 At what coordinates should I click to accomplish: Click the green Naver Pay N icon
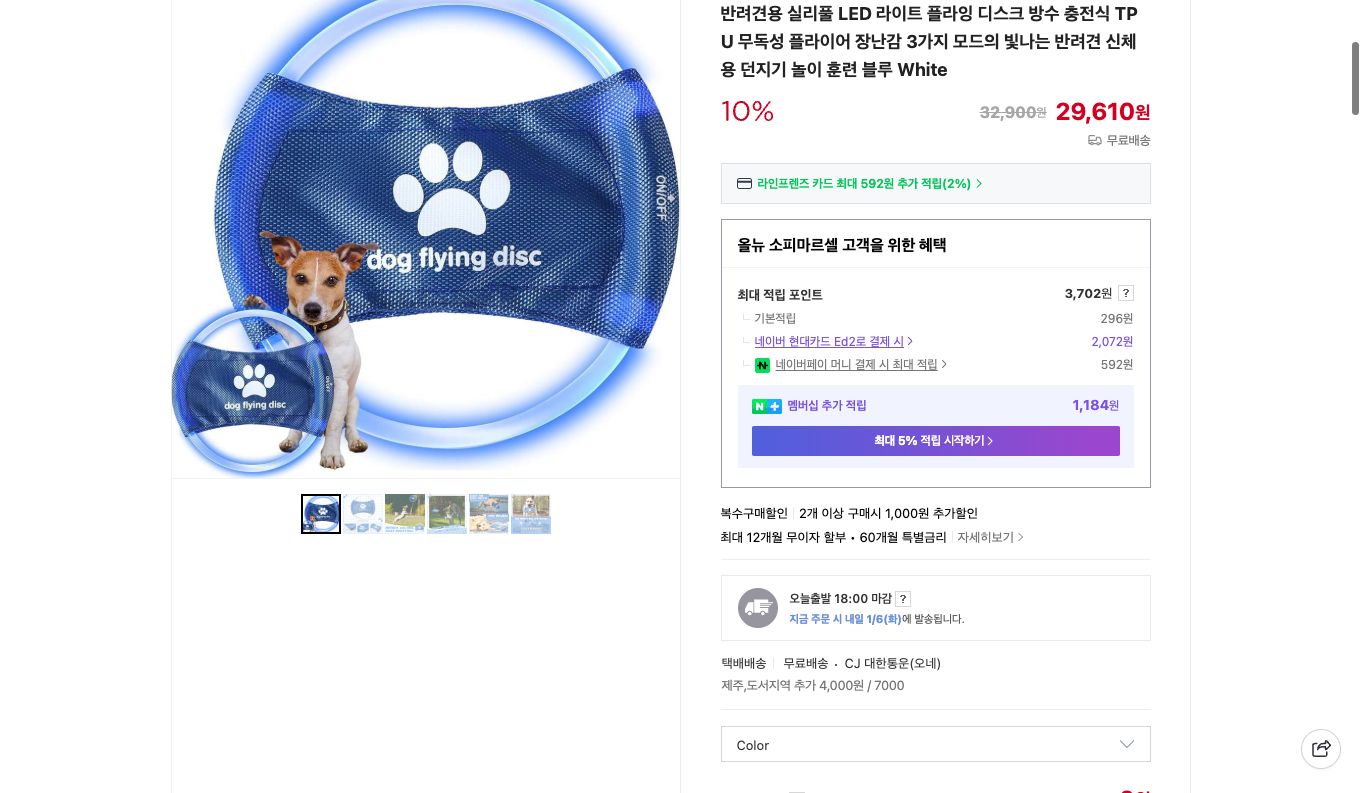[762, 365]
